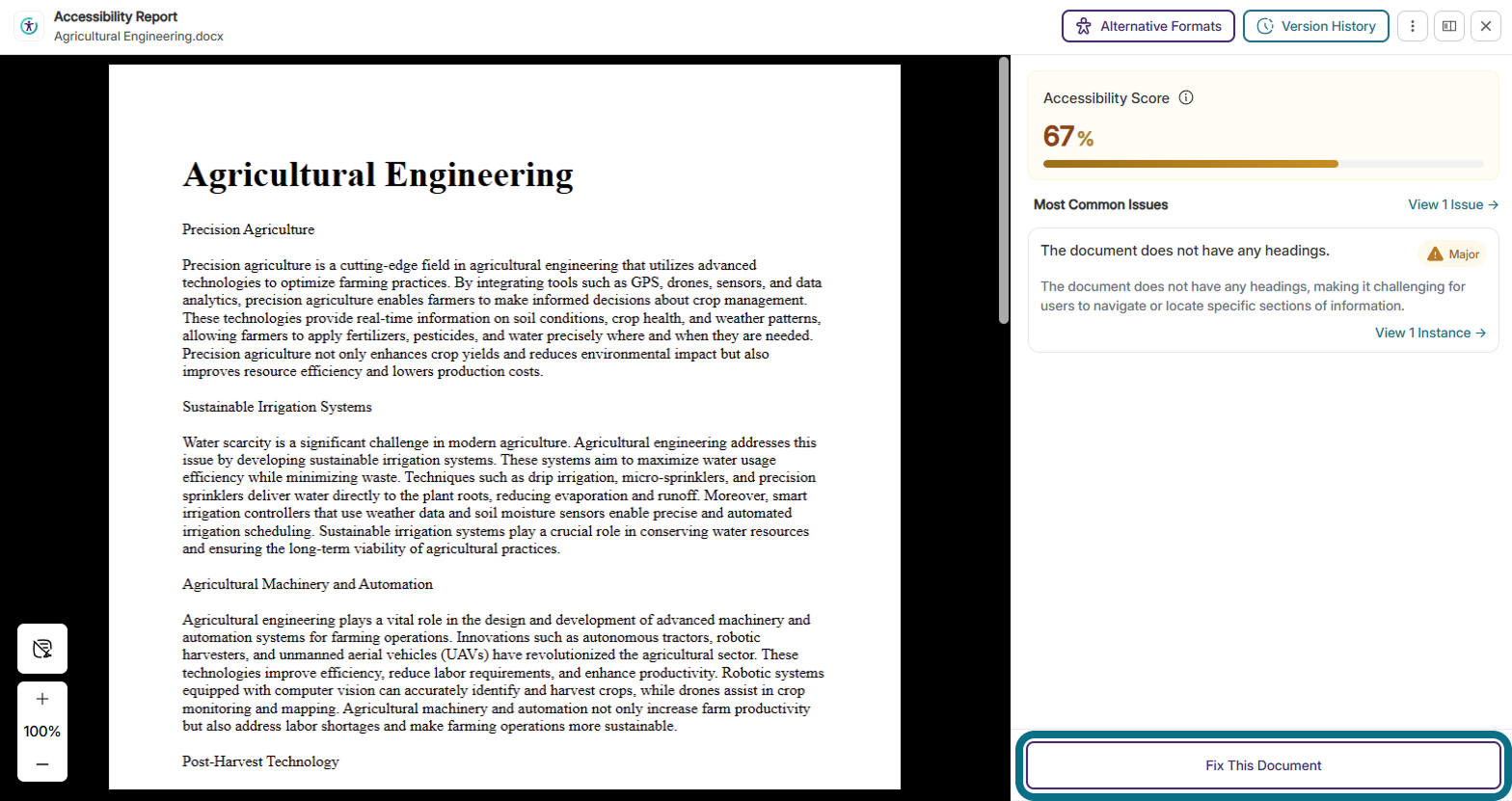Viewport: 1512px width, 801px height.
Task: Click the 100% zoom level
Action: point(42,732)
